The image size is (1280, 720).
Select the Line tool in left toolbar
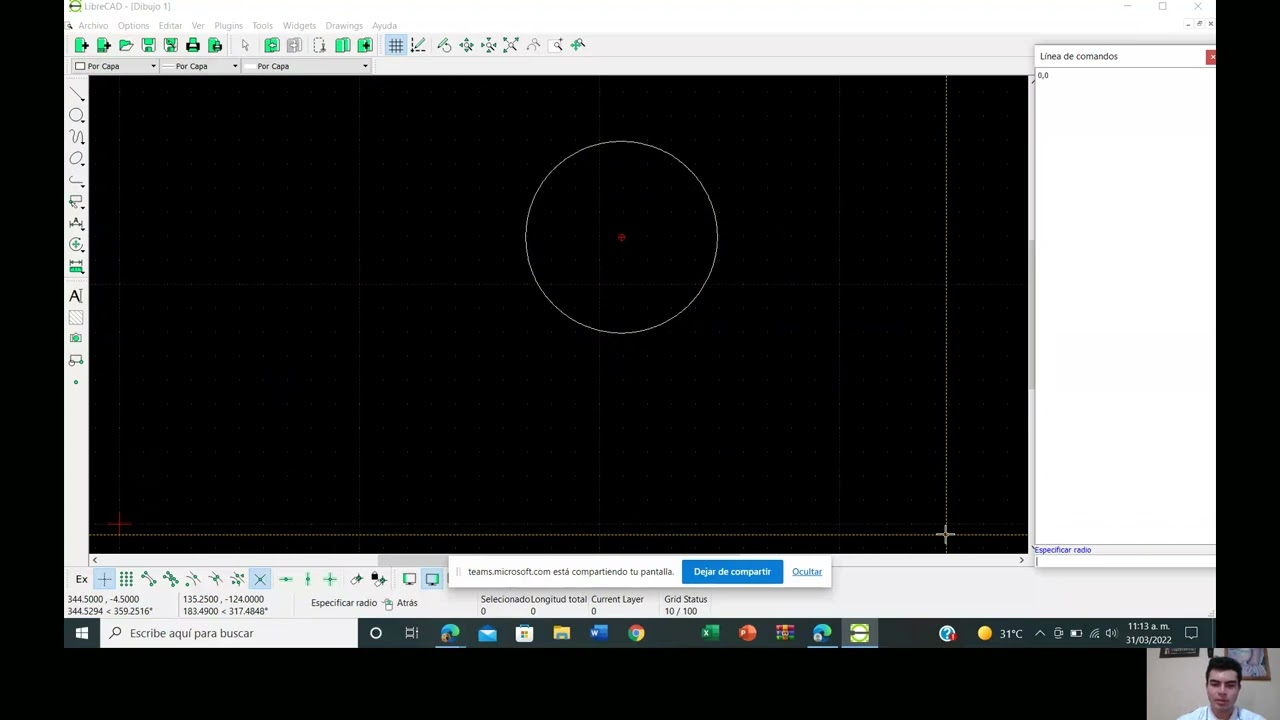tap(76, 94)
